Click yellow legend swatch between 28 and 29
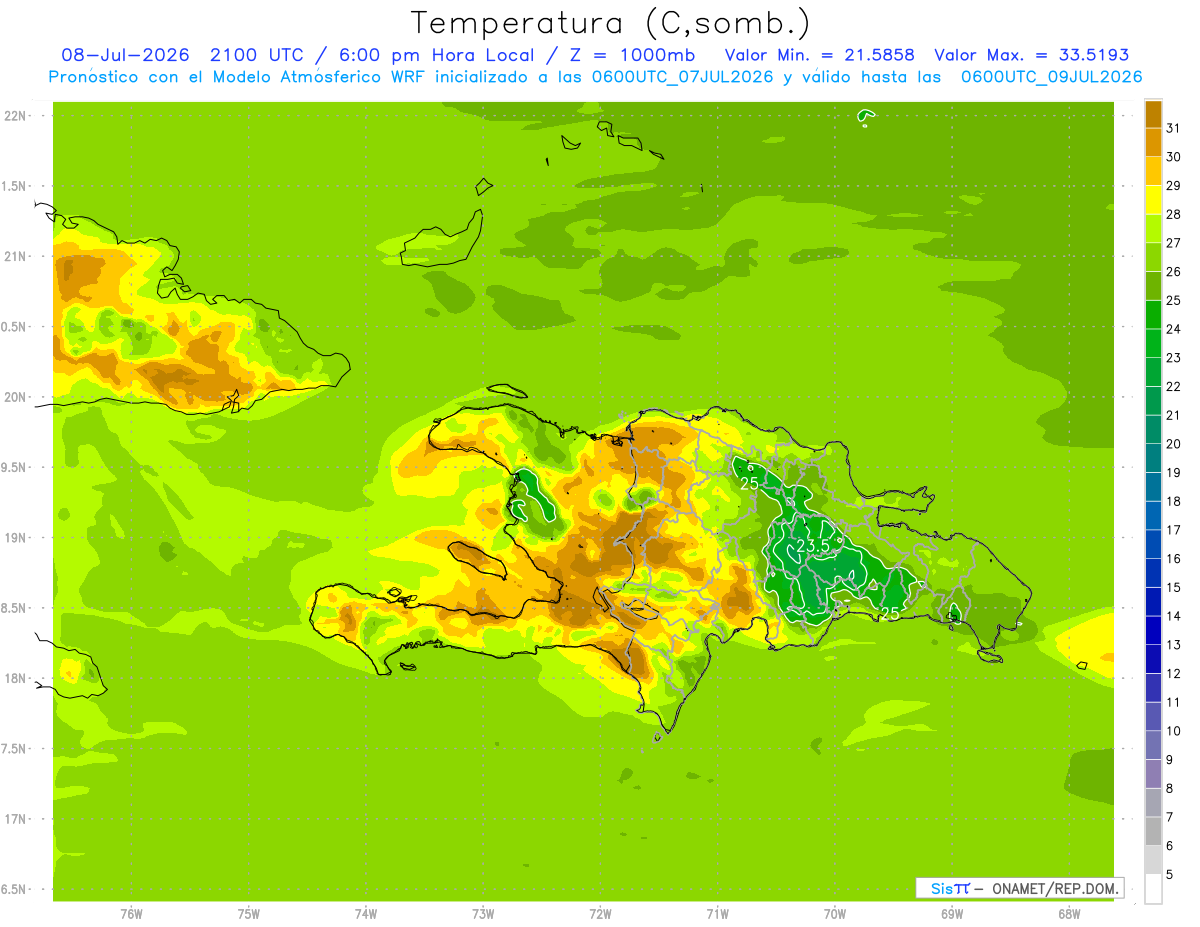 point(1153,200)
